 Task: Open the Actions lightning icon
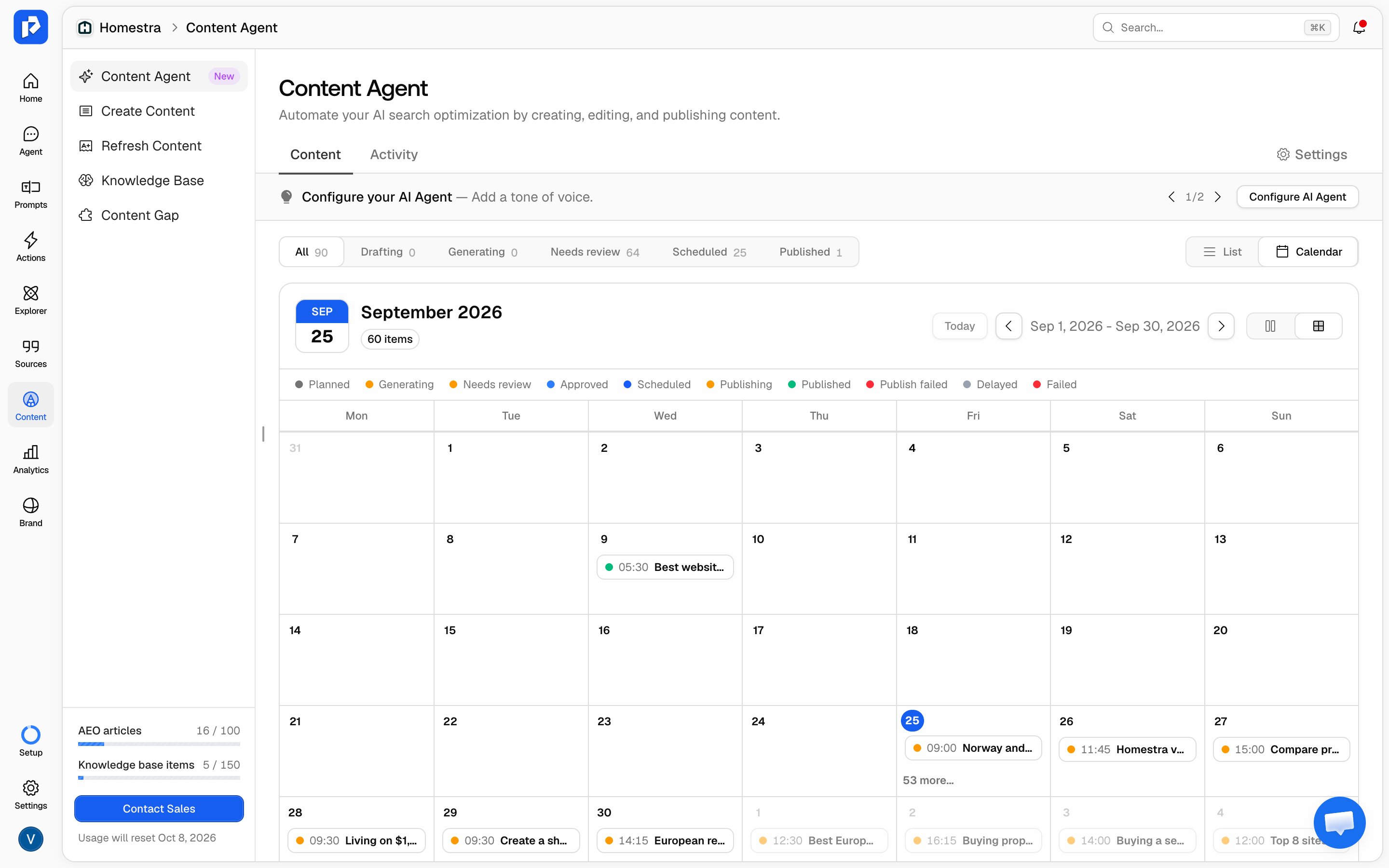click(x=30, y=247)
